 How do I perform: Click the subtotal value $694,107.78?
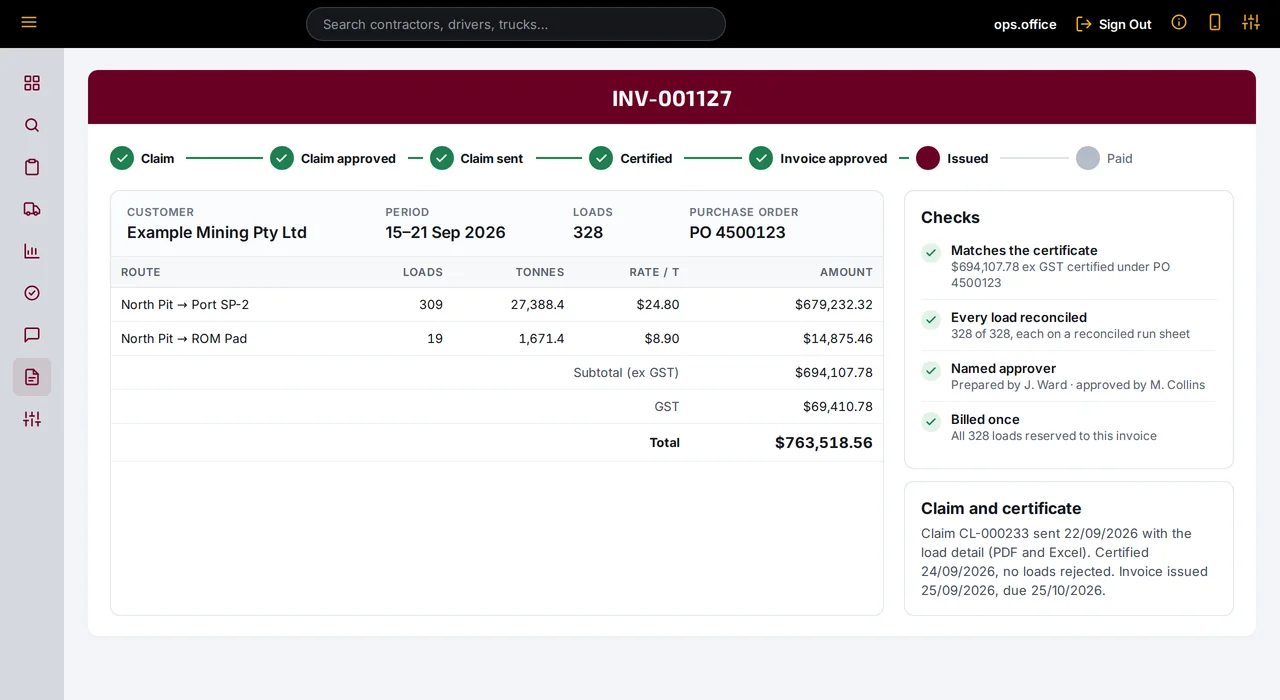coord(834,372)
